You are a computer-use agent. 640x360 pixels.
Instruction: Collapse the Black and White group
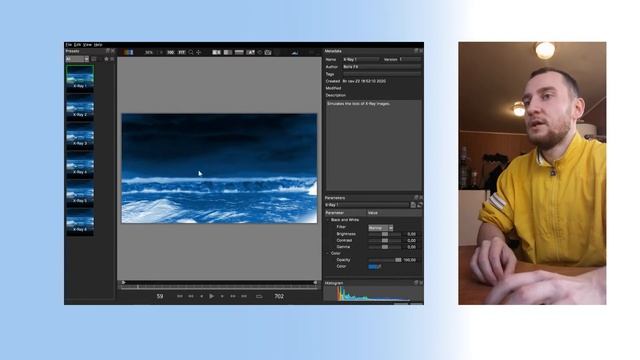coord(328,220)
